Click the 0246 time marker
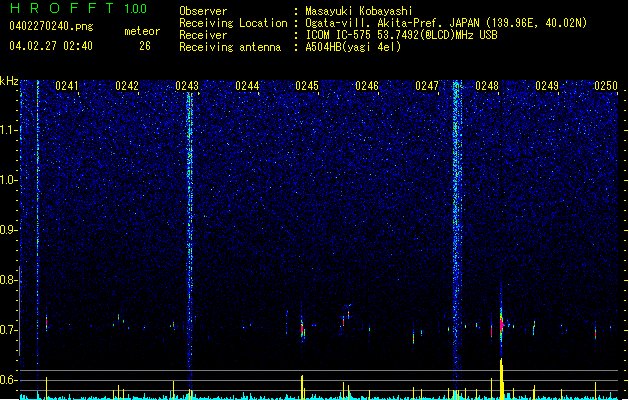629x400 pixels. coord(367,86)
